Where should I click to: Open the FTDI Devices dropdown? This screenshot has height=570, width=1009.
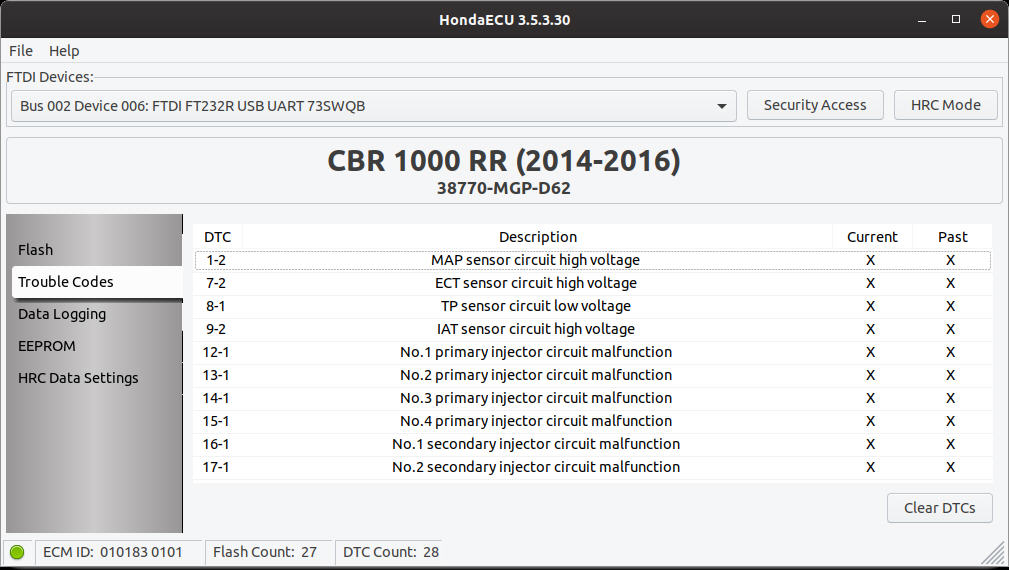373,106
